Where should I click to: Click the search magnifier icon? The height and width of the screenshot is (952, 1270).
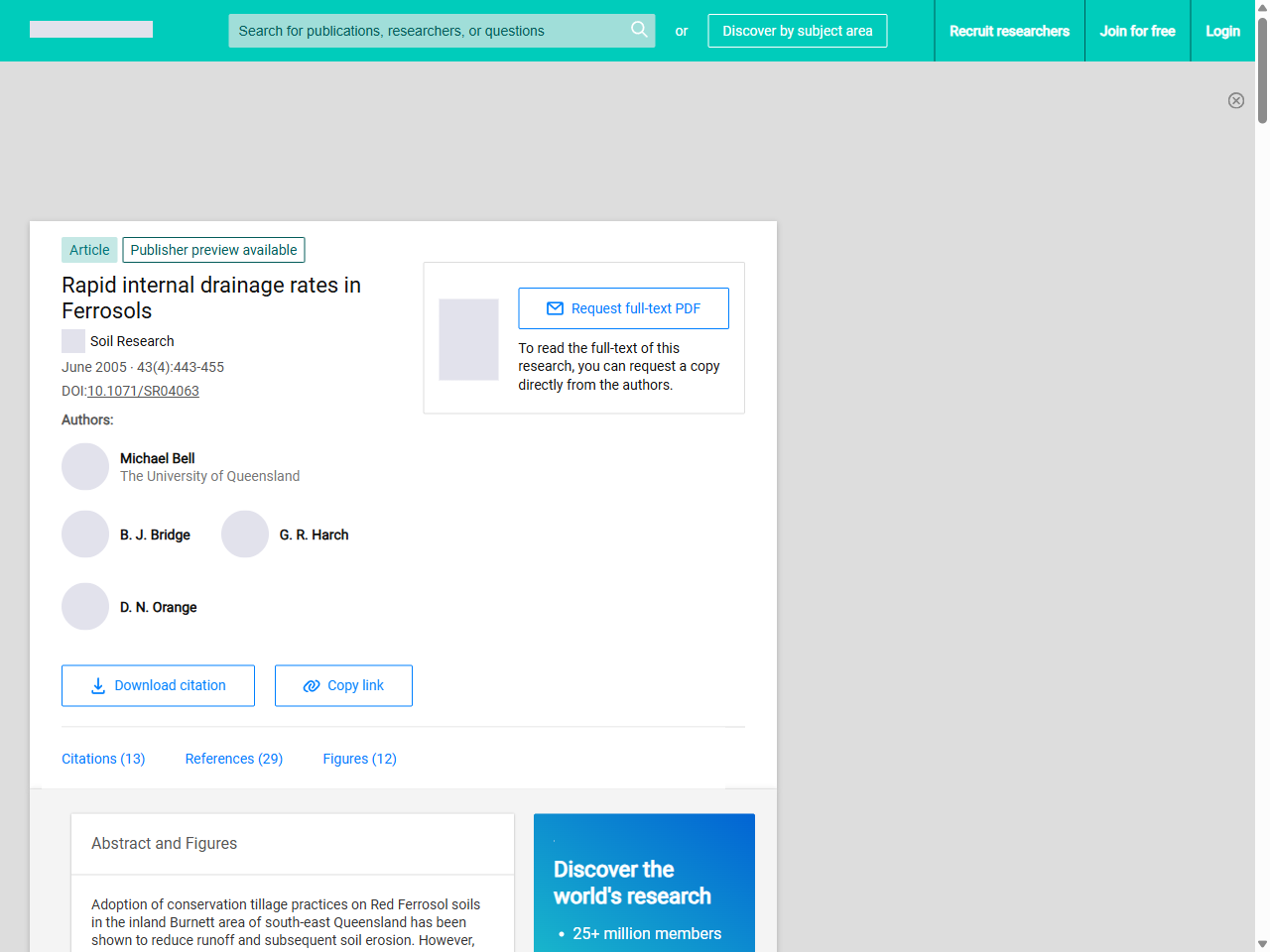coord(639,31)
